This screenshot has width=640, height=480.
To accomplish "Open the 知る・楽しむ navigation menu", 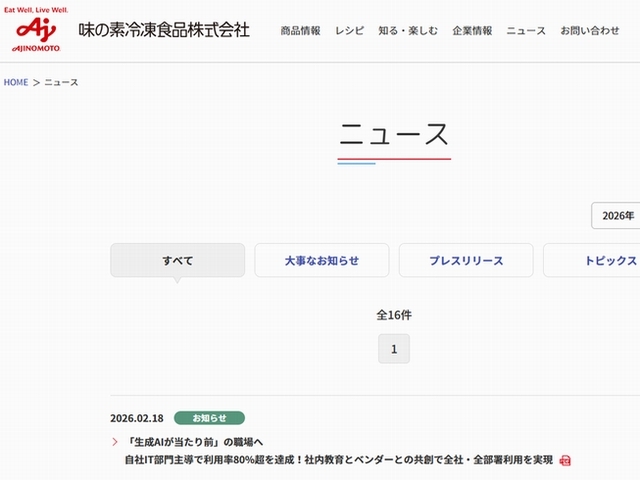I will pos(407,31).
